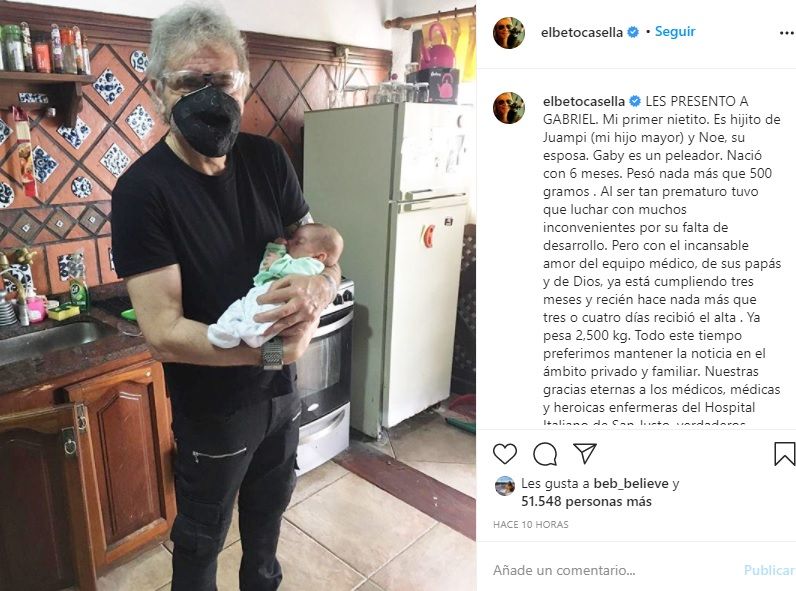Click the caption's verified badge icon
Image resolution: width=796 pixels, height=591 pixels.
coord(635,102)
